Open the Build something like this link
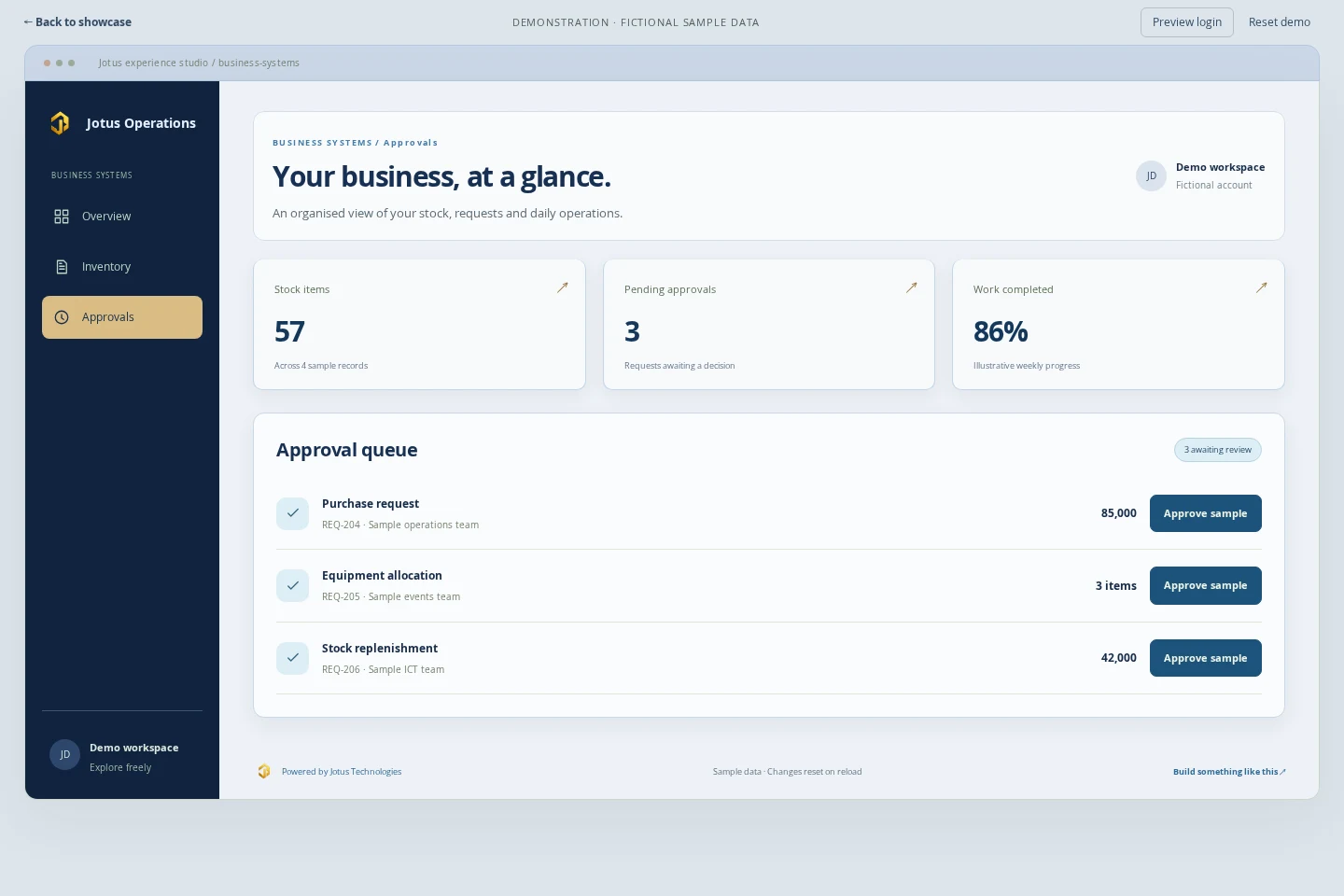1344x896 pixels. 1229,772
